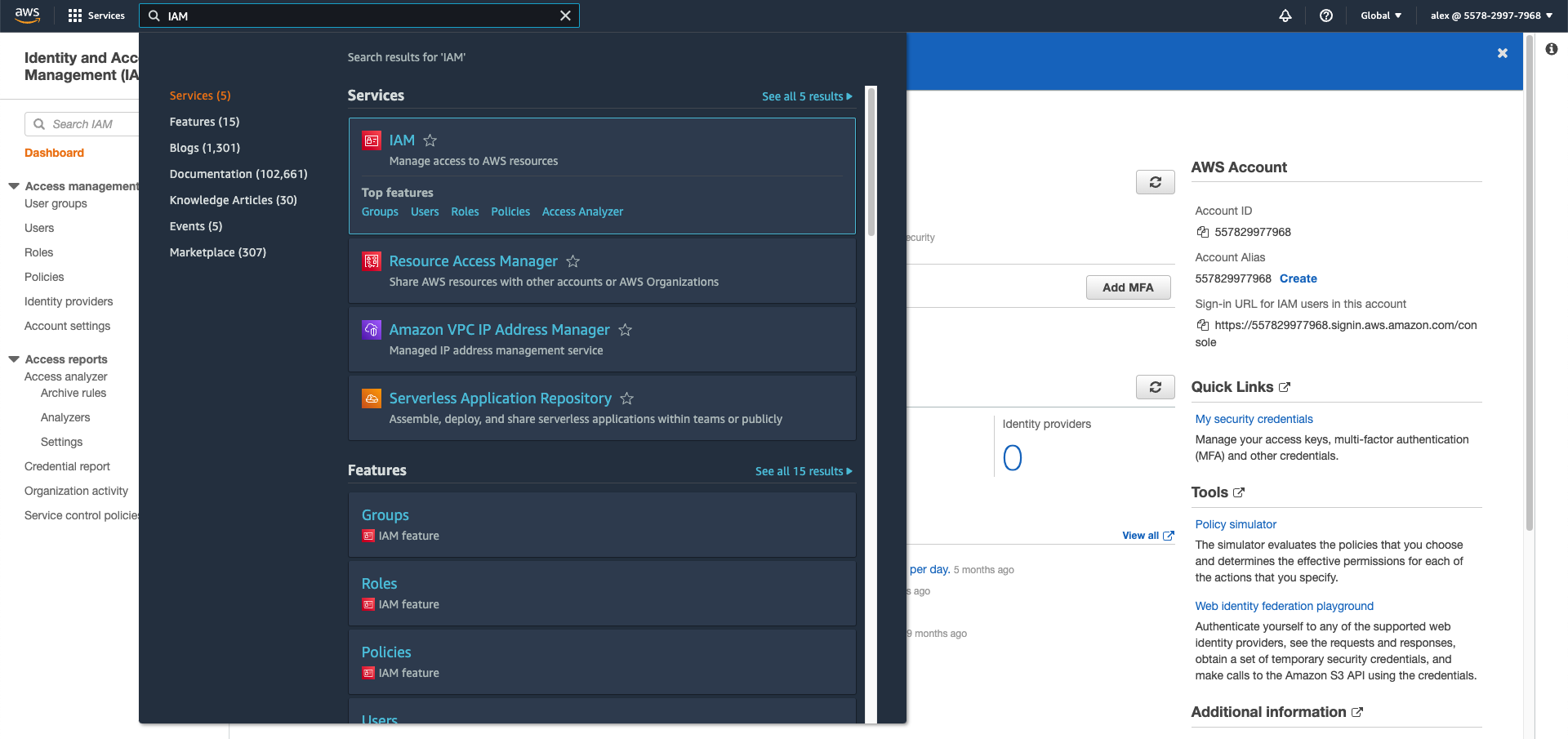Image resolution: width=1568 pixels, height=739 pixels.
Task: See all 5 services results
Action: (807, 96)
